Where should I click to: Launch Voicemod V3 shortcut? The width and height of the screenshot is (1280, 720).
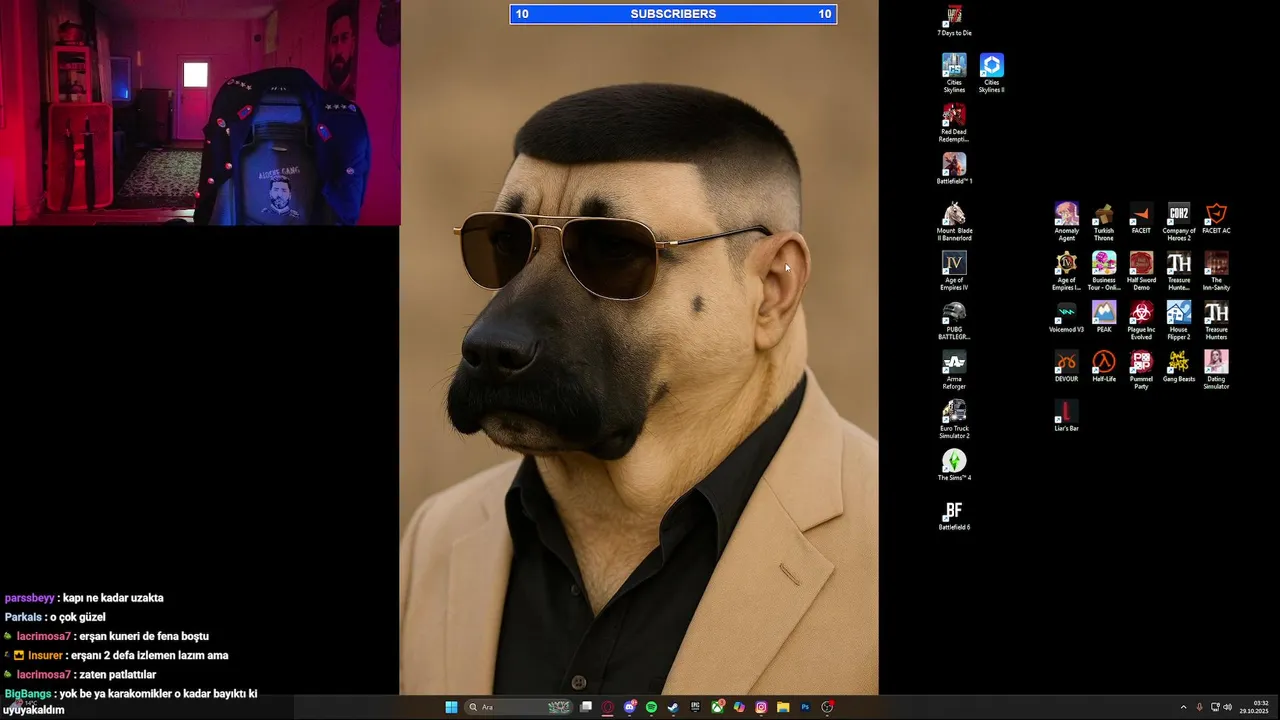(x=1066, y=316)
